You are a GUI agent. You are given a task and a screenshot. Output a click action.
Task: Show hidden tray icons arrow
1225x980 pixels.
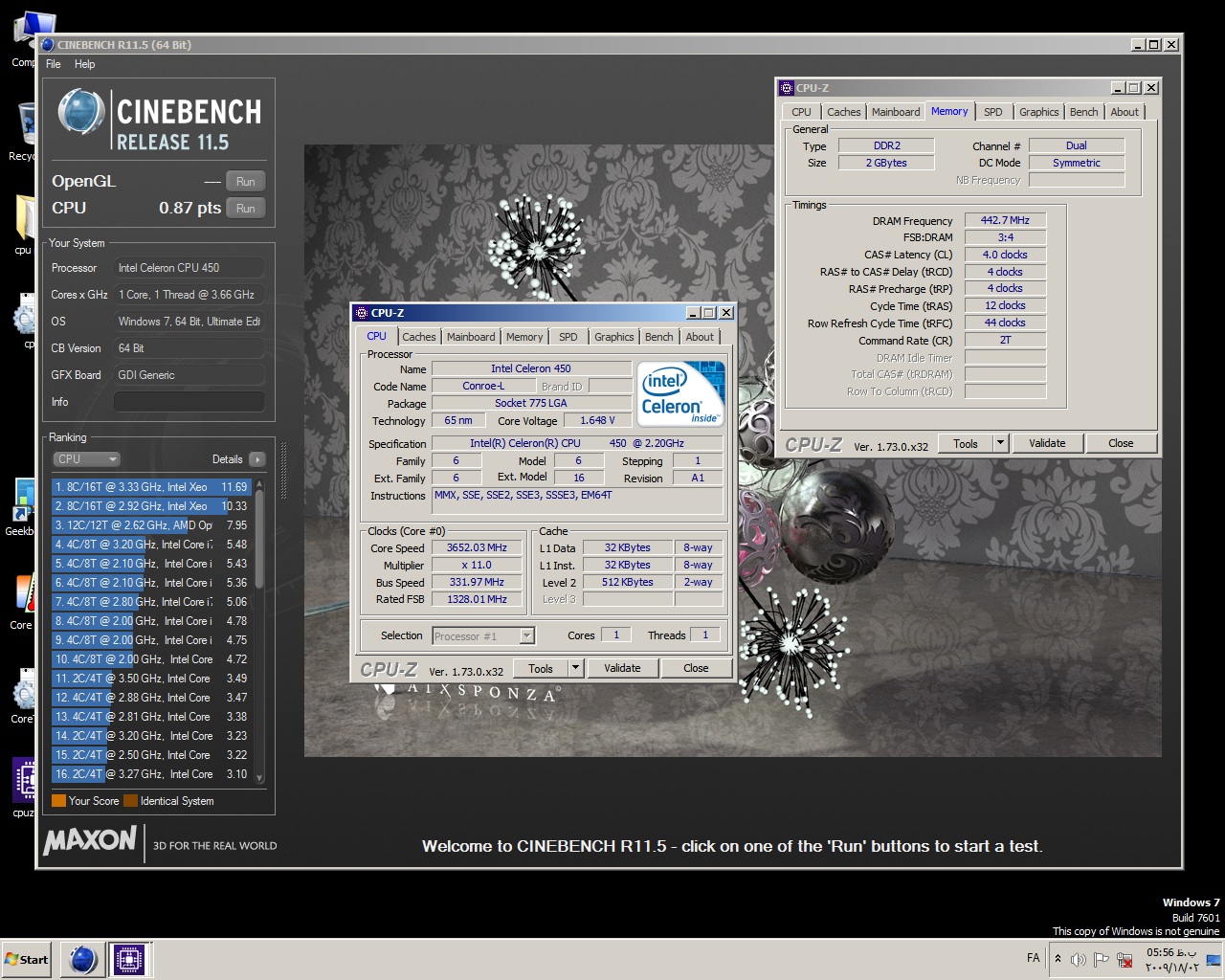pyautogui.click(x=1058, y=958)
